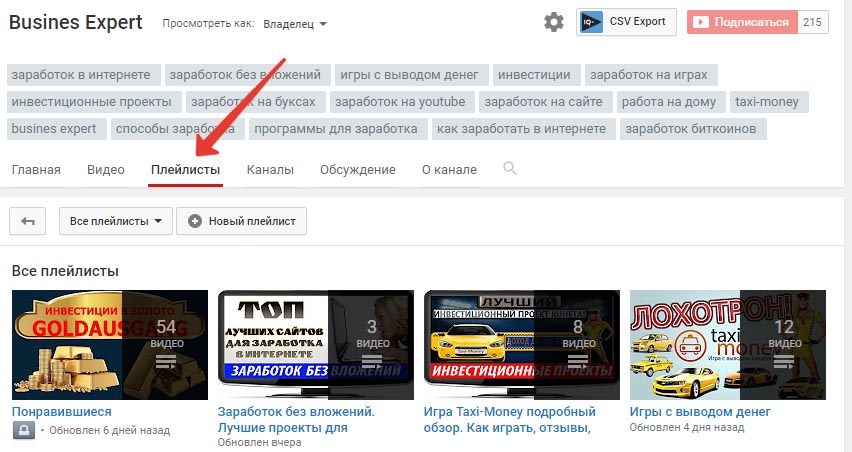This screenshot has width=852, height=452.
Task: Click tag заработок на буксах
Action: point(256,102)
